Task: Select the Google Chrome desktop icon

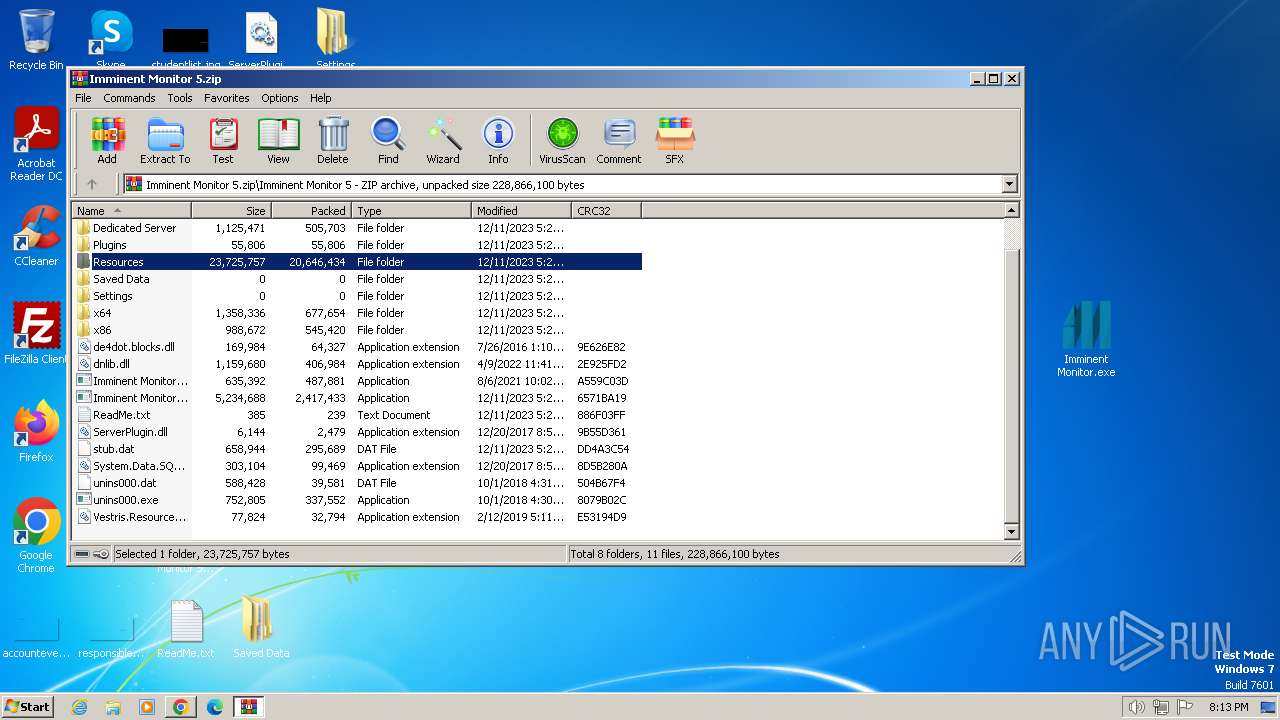Action: (36, 536)
